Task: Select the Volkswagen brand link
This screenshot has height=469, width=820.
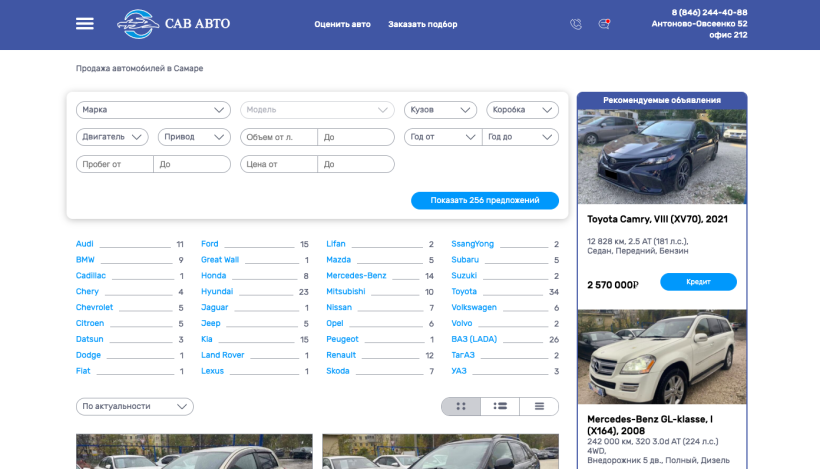Action: click(474, 307)
